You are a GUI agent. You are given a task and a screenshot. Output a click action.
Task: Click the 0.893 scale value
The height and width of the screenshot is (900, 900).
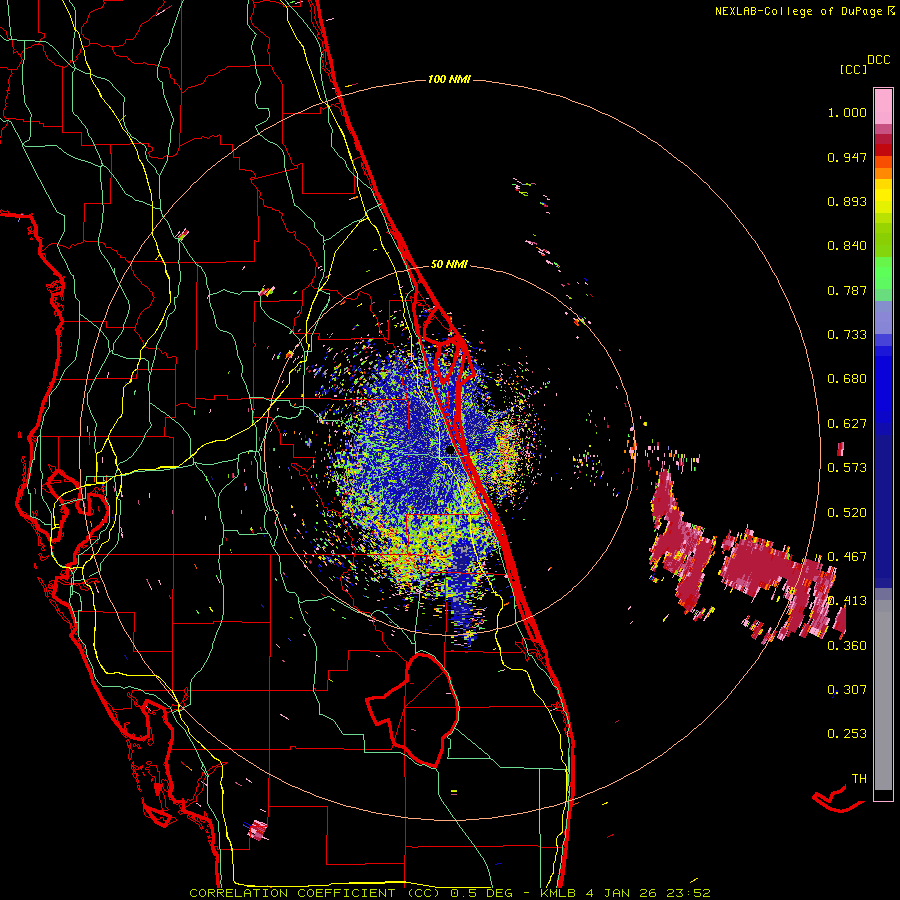coord(847,201)
